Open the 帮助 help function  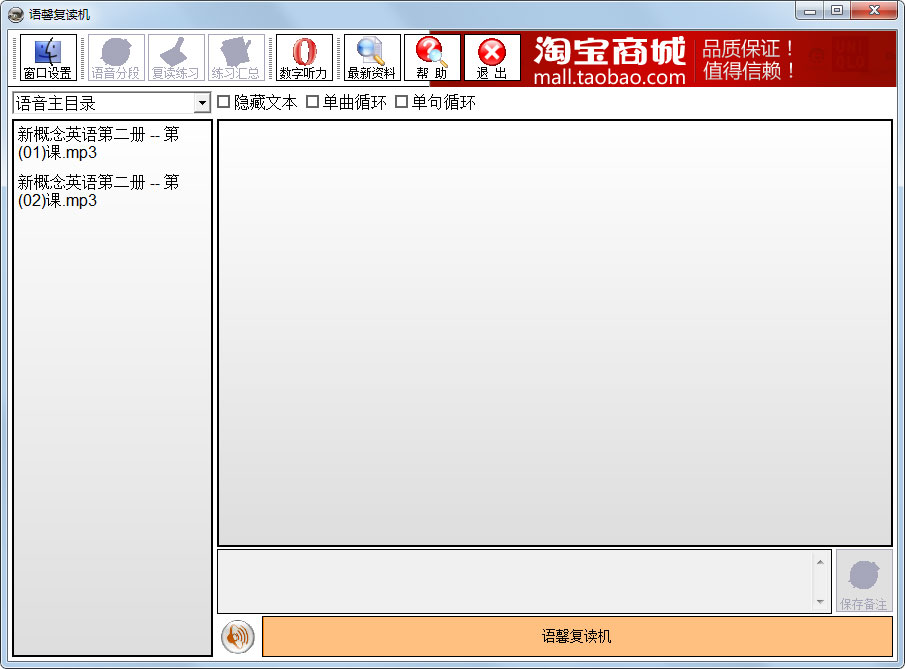(x=432, y=57)
